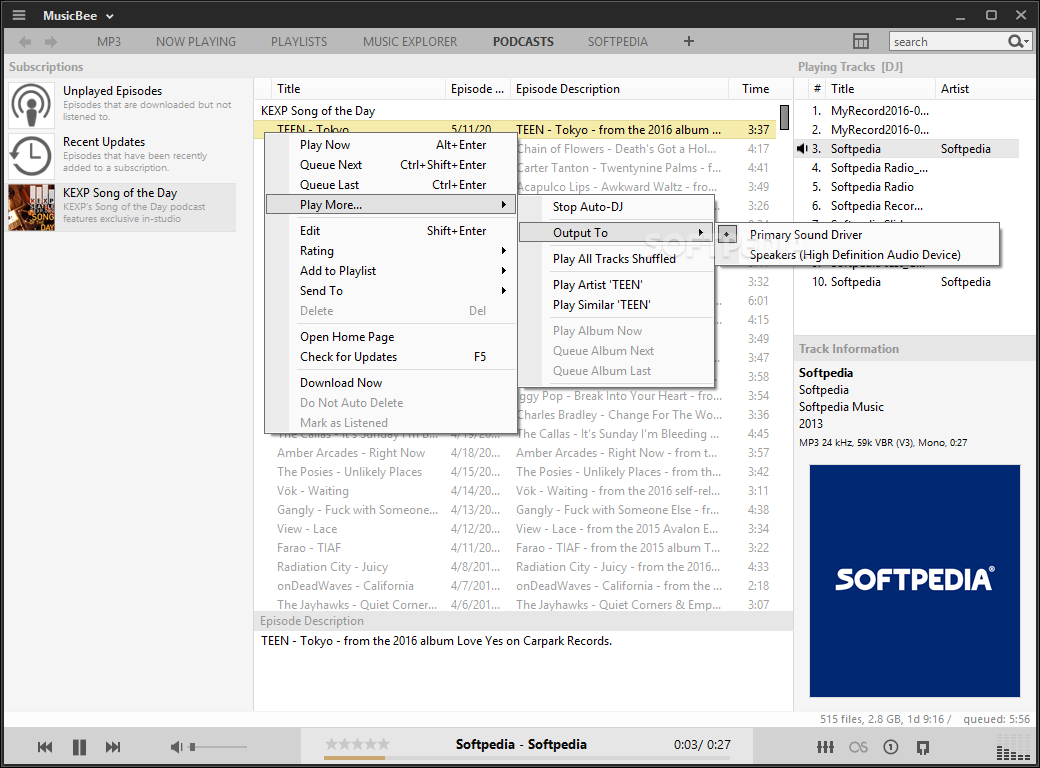Sort by Episode Description column header

619,89
